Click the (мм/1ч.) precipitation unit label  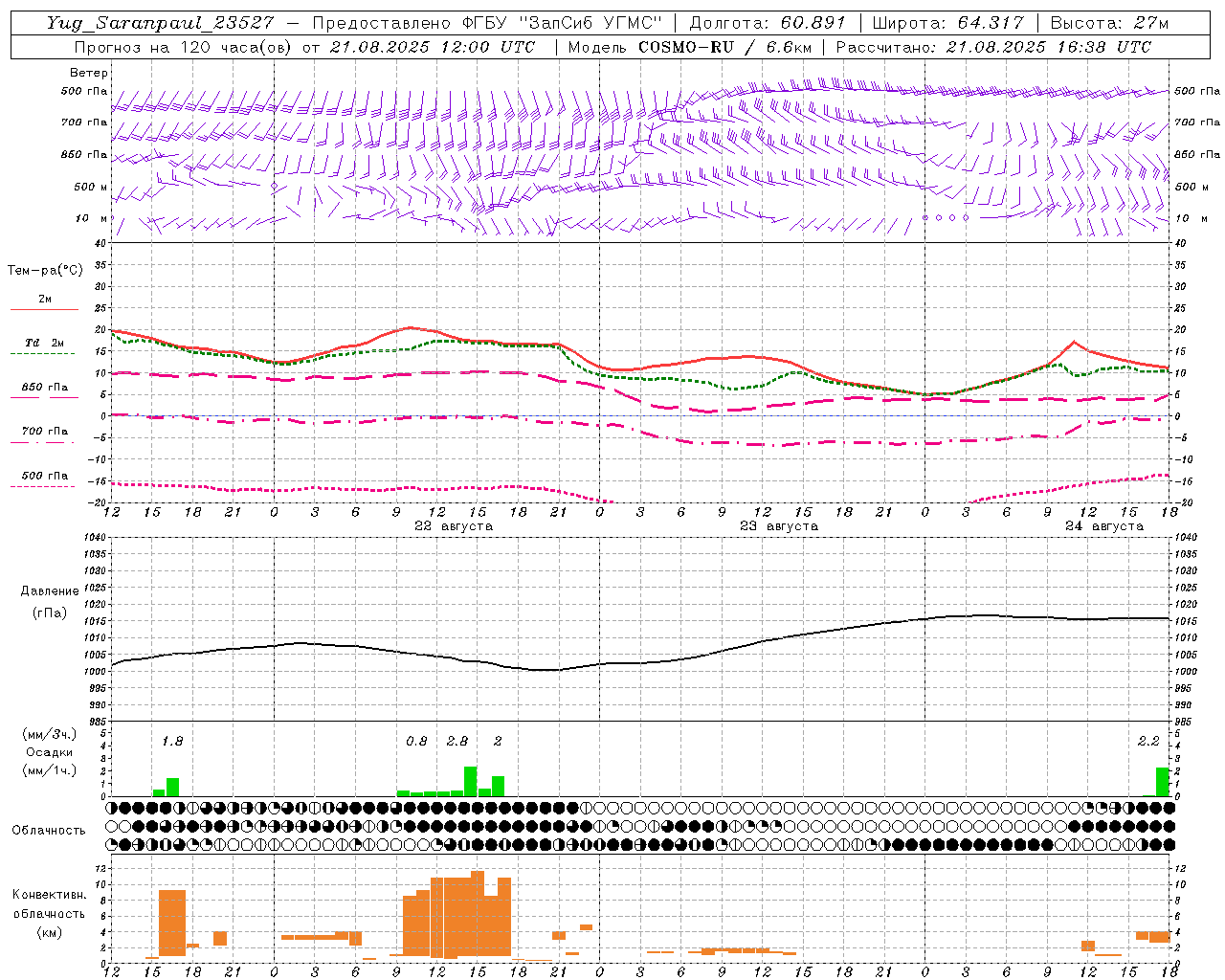click(50, 769)
